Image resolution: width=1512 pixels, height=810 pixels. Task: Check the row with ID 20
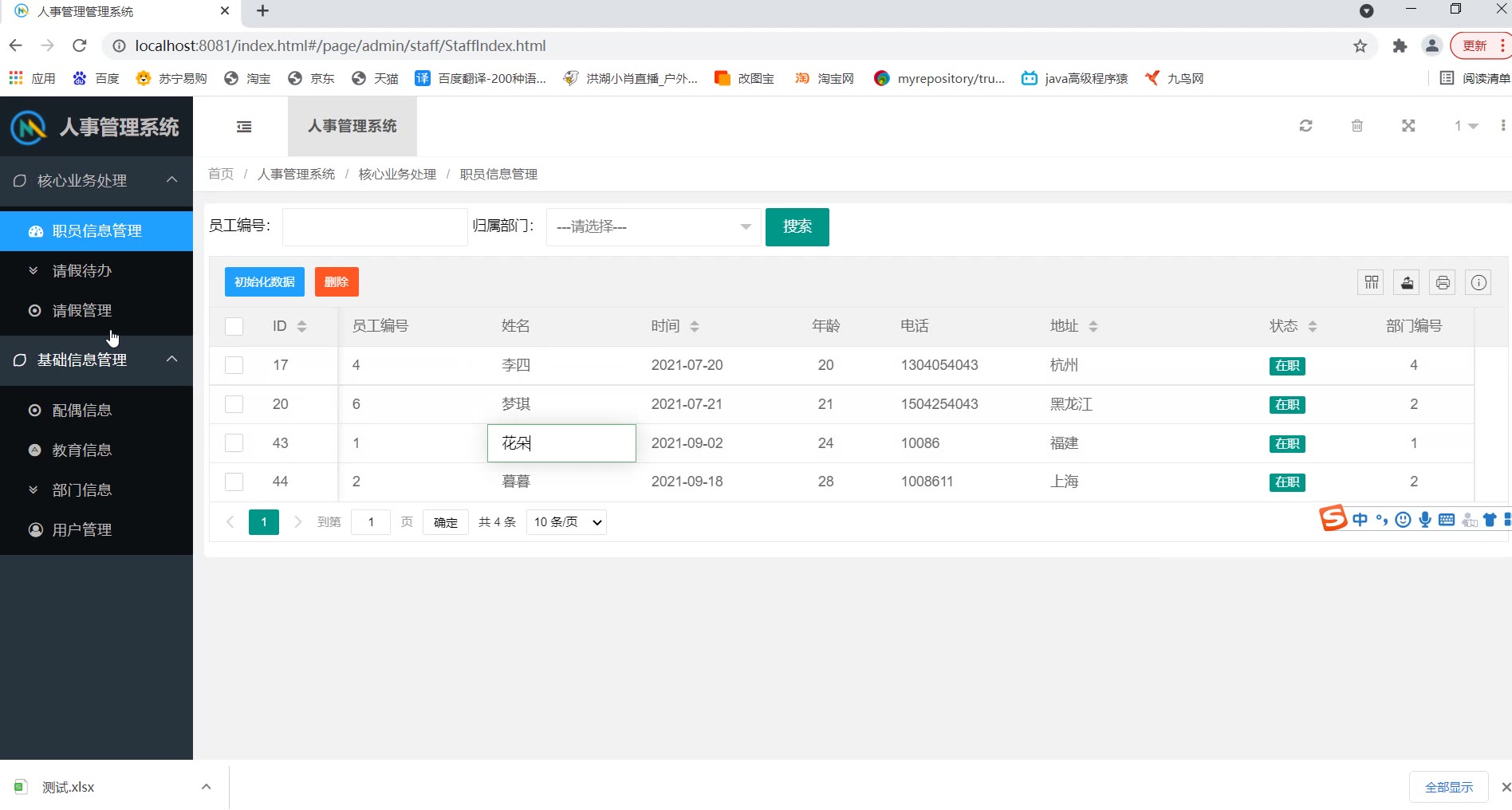point(234,404)
